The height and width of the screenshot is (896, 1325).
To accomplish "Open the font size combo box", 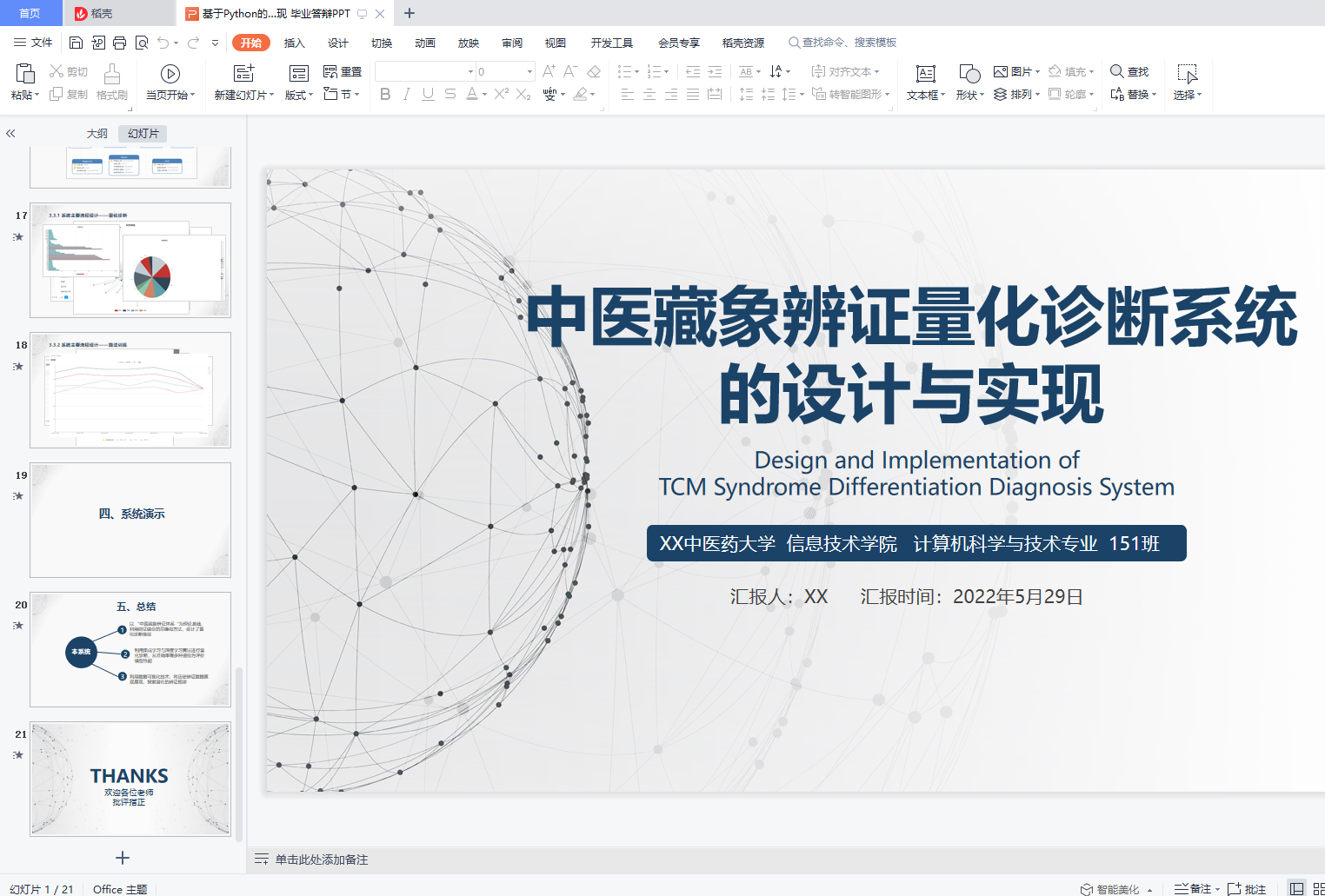I will pos(504,71).
